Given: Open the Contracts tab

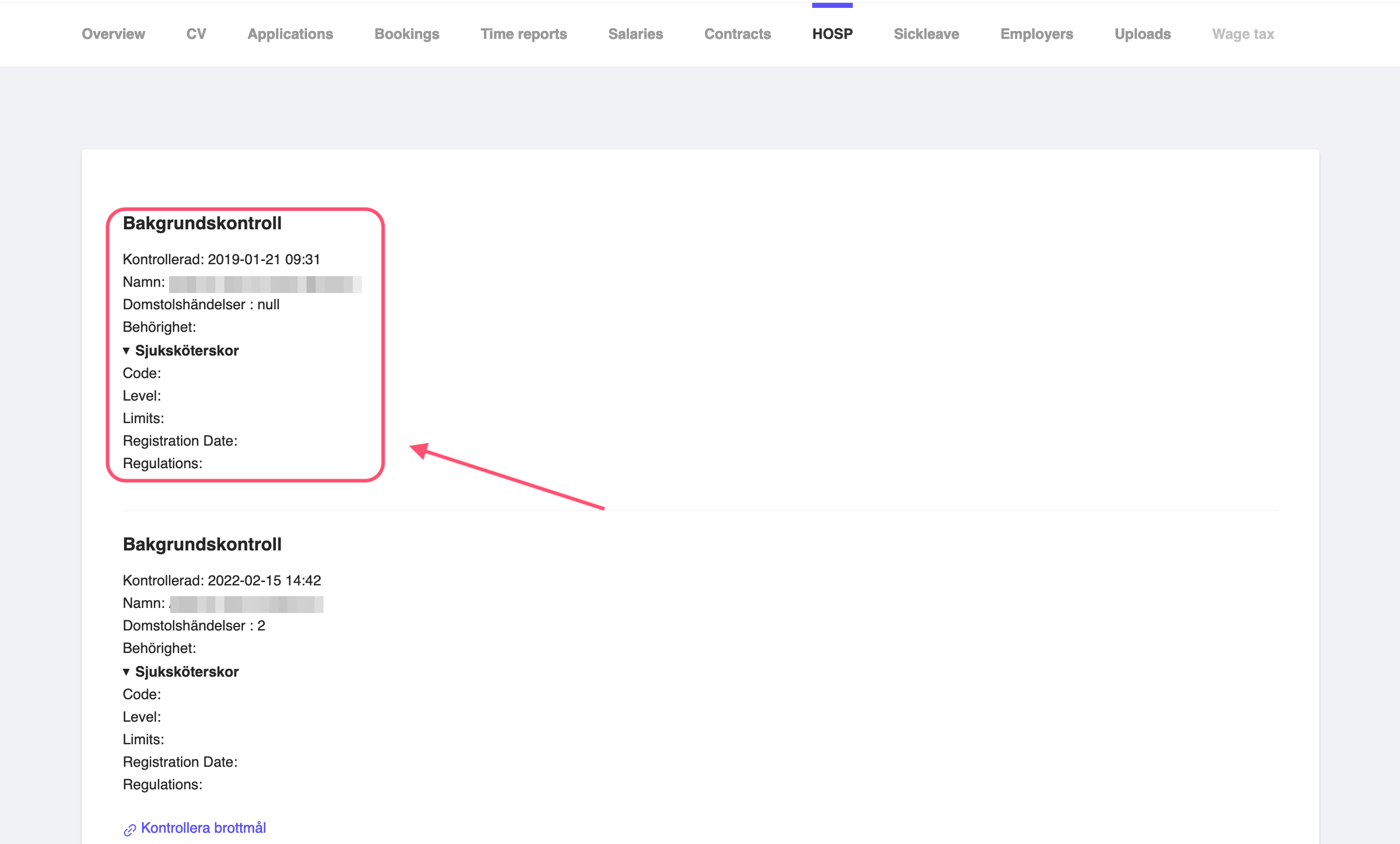Looking at the screenshot, I should point(737,34).
